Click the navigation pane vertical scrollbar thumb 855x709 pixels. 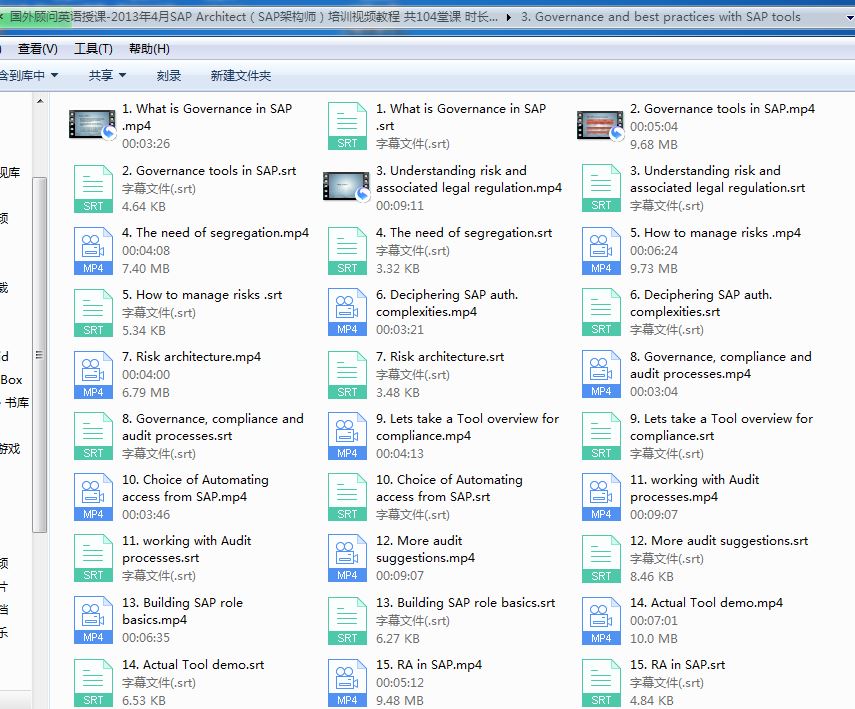(x=39, y=354)
